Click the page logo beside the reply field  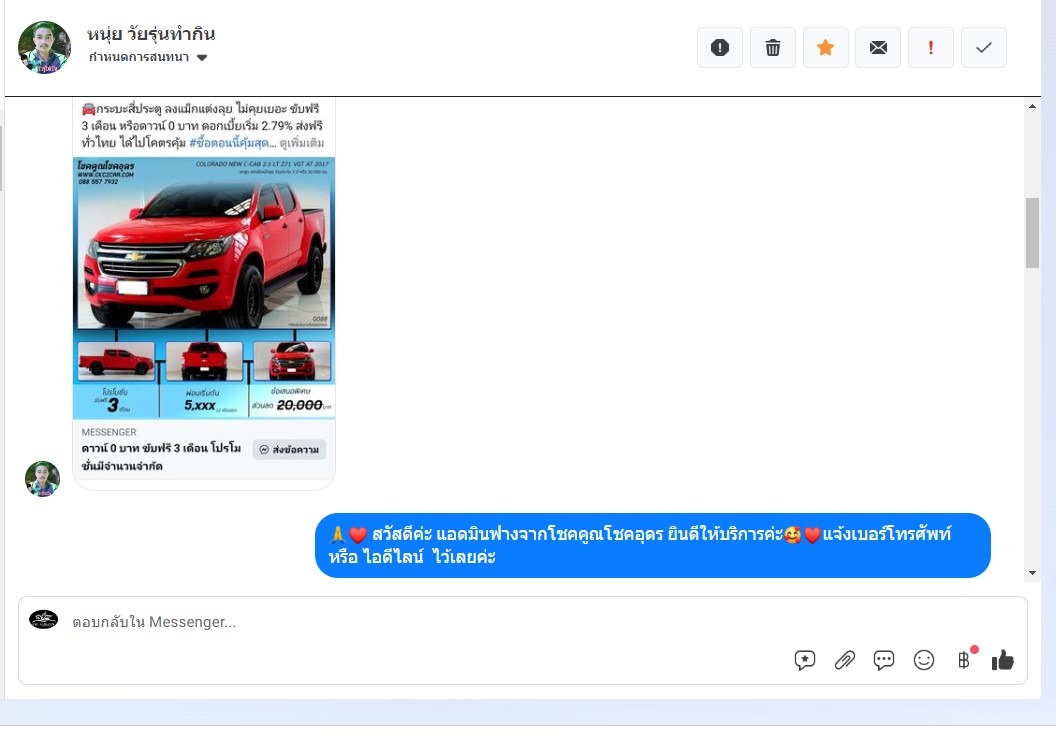pyautogui.click(x=44, y=620)
